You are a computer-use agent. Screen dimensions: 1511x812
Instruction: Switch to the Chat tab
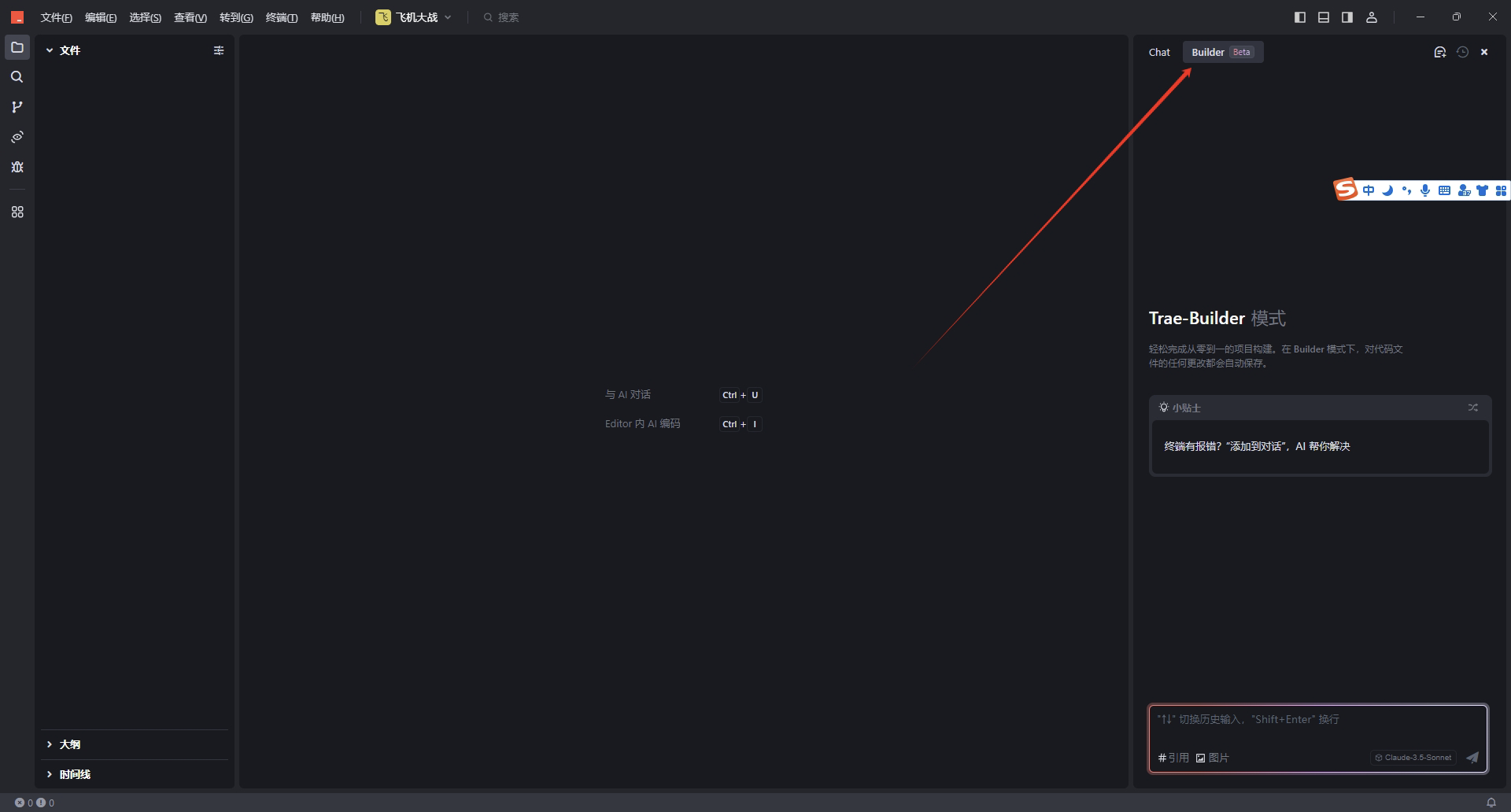pyautogui.click(x=1159, y=52)
